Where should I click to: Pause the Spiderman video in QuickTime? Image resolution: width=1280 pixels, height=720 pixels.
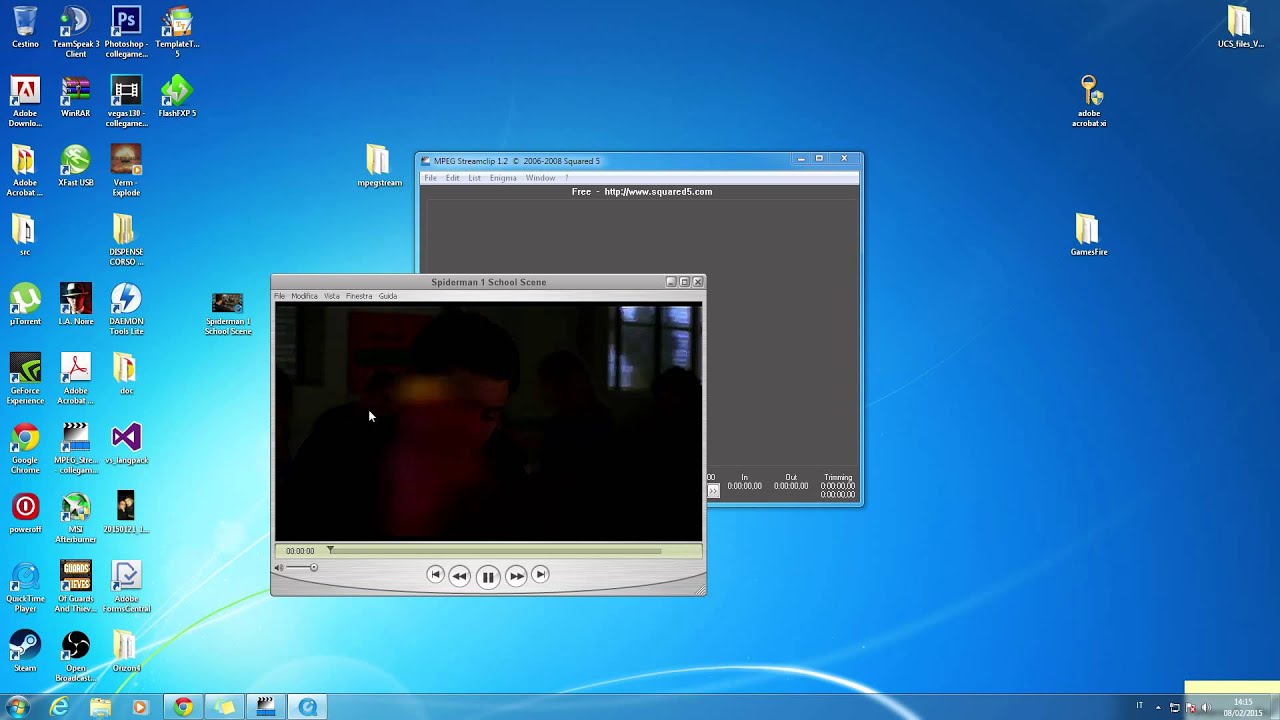click(x=487, y=576)
